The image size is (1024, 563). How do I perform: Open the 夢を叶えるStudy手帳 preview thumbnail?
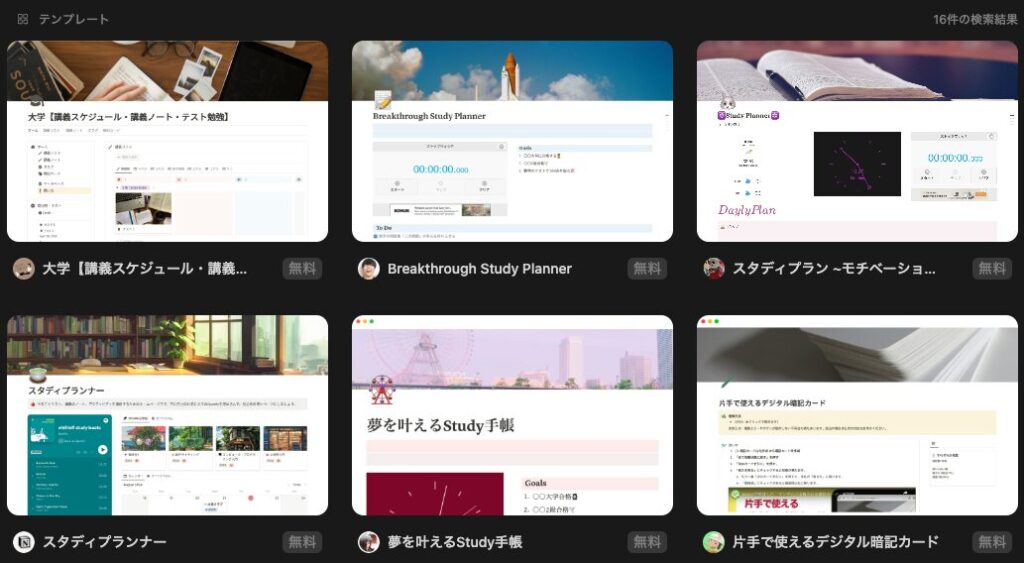[x=512, y=415]
